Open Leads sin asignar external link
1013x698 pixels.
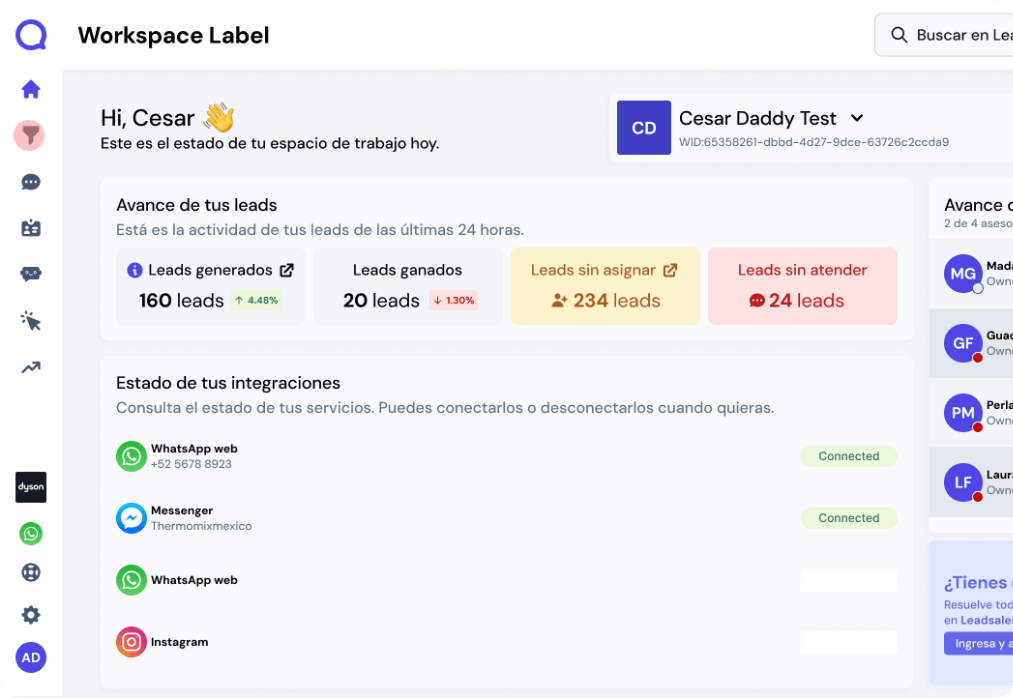tap(670, 270)
